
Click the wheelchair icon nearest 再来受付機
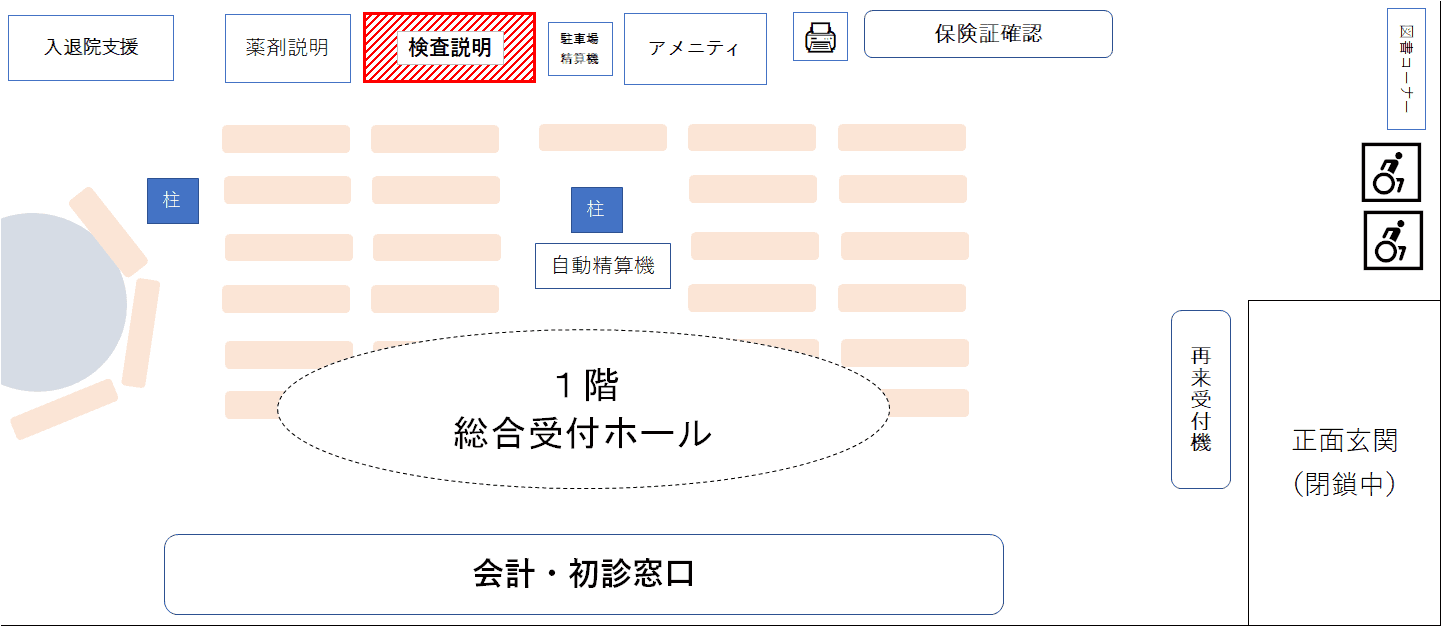1392,240
